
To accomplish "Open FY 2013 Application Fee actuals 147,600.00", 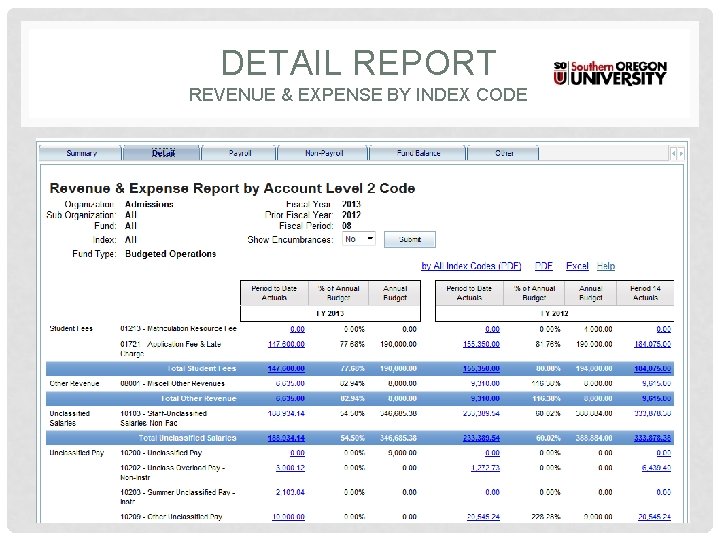I will (286, 344).
